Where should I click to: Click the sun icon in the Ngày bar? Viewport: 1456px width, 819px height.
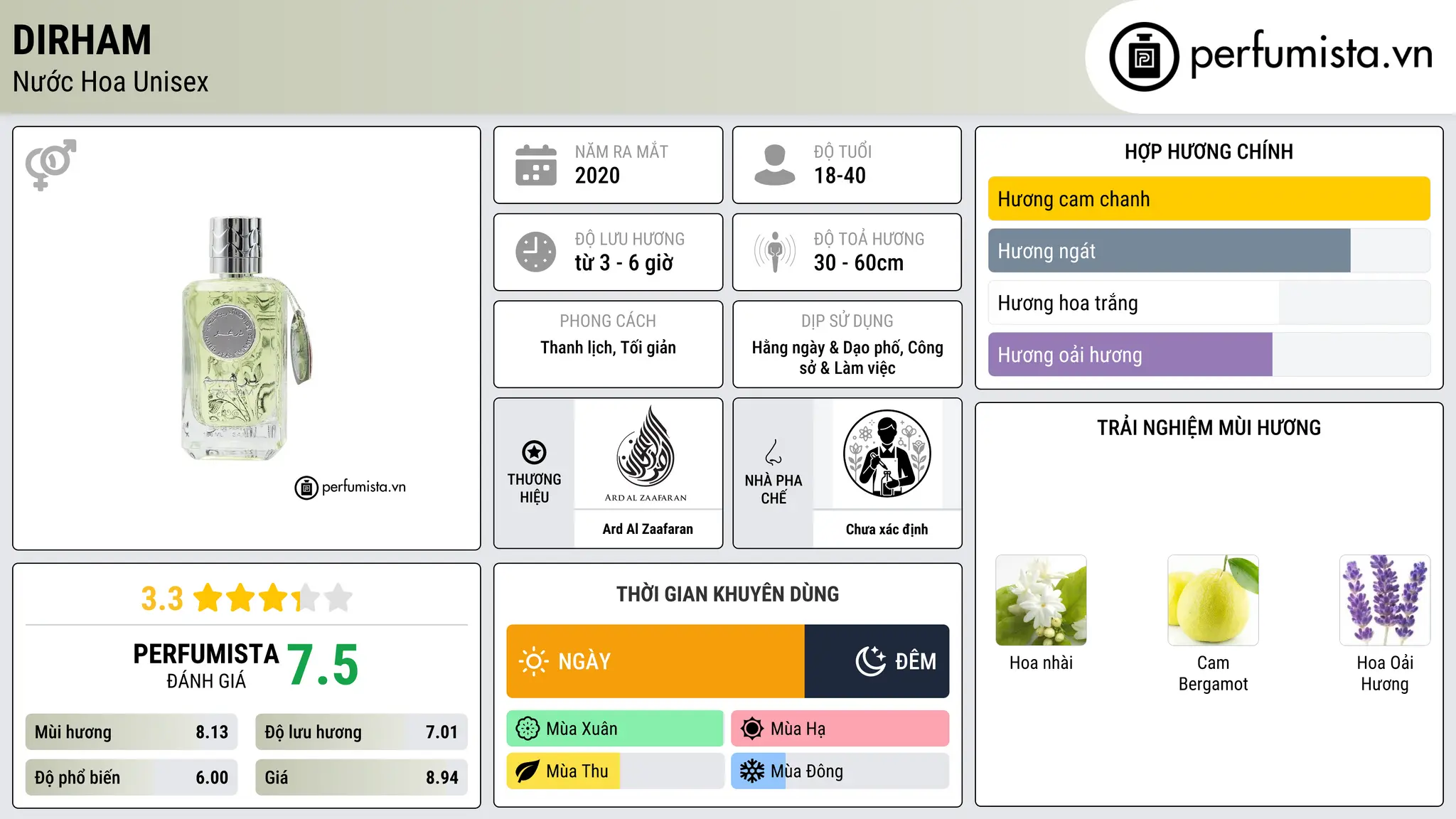pyautogui.click(x=533, y=661)
